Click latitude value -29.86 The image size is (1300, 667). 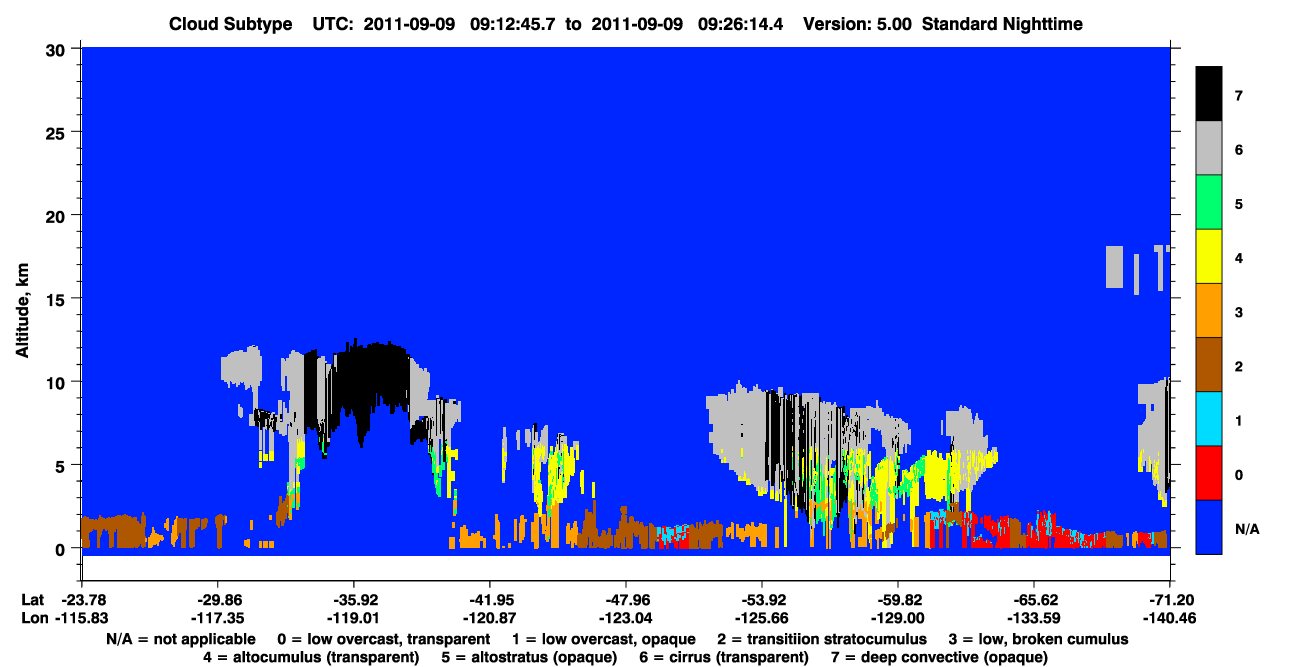click(x=217, y=600)
